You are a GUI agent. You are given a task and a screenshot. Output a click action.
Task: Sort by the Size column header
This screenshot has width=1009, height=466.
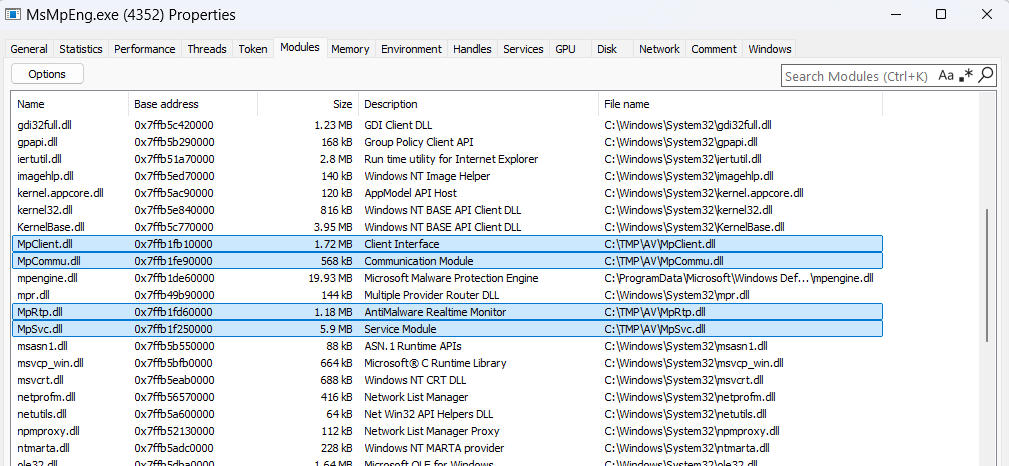(x=308, y=104)
